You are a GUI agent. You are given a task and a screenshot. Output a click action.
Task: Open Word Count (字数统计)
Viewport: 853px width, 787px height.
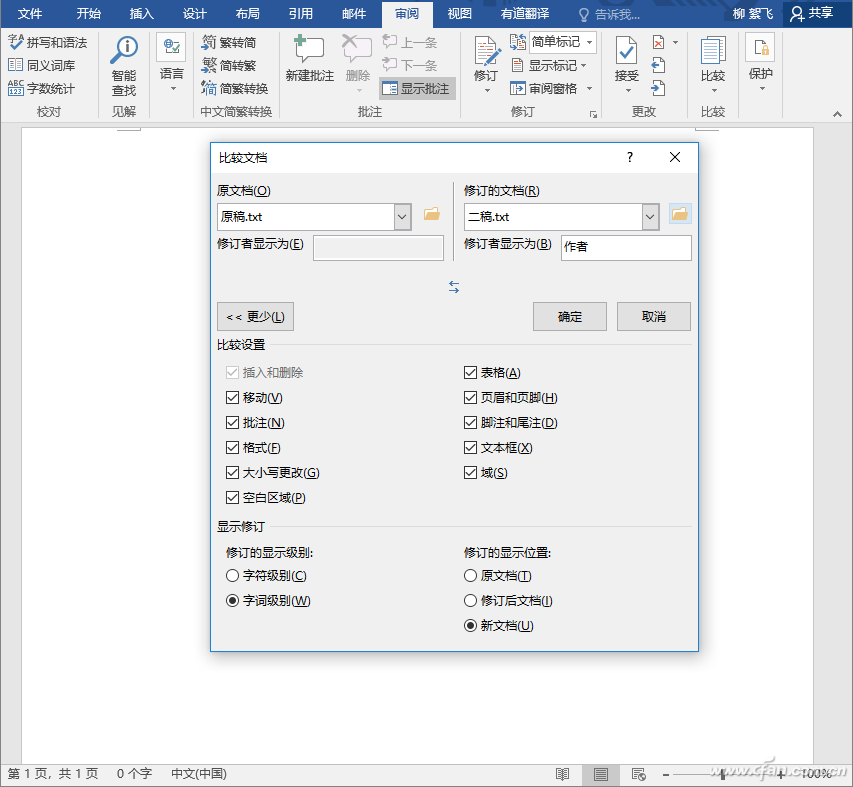tap(42, 88)
